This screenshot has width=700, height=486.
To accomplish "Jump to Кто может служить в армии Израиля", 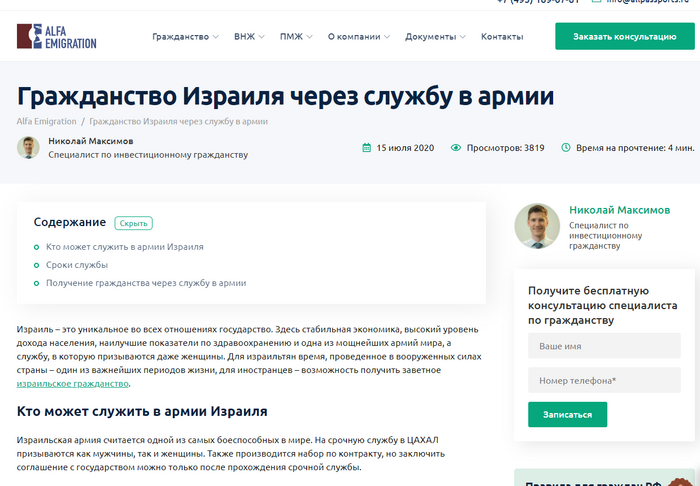I will [125, 247].
